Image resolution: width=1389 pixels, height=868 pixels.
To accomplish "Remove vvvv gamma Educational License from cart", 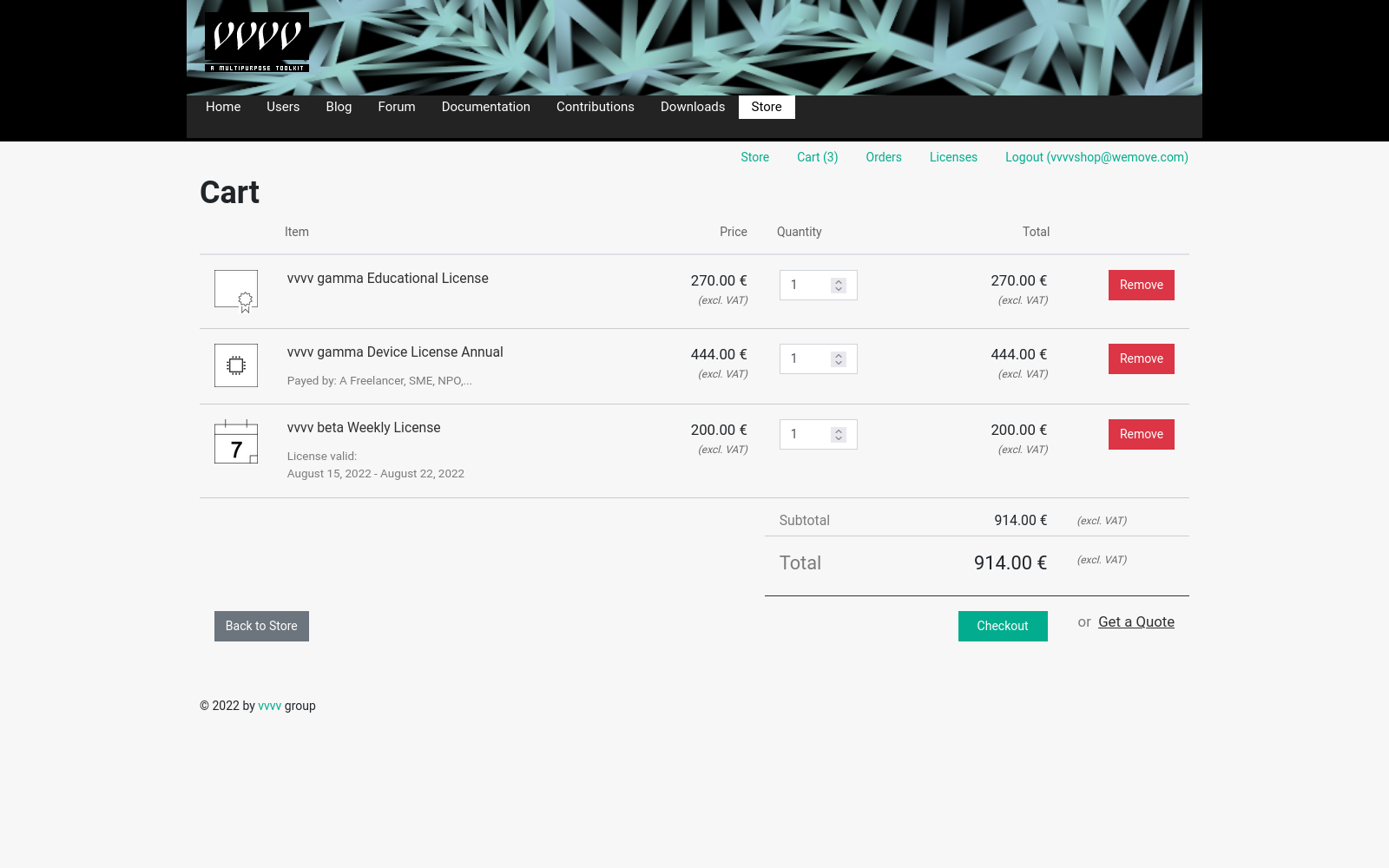I will point(1141,285).
